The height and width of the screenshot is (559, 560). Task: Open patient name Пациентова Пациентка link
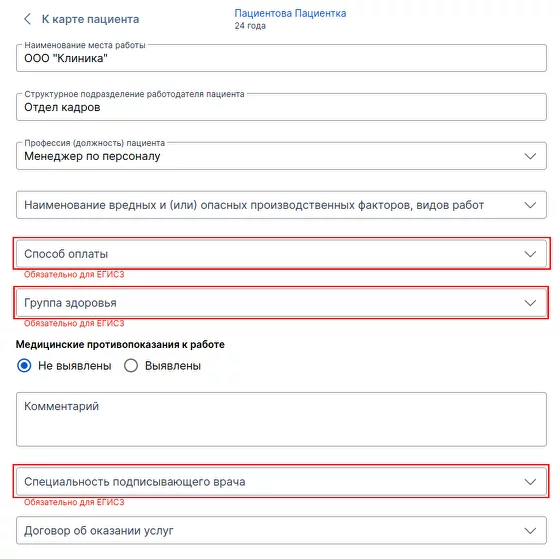tap(290, 13)
